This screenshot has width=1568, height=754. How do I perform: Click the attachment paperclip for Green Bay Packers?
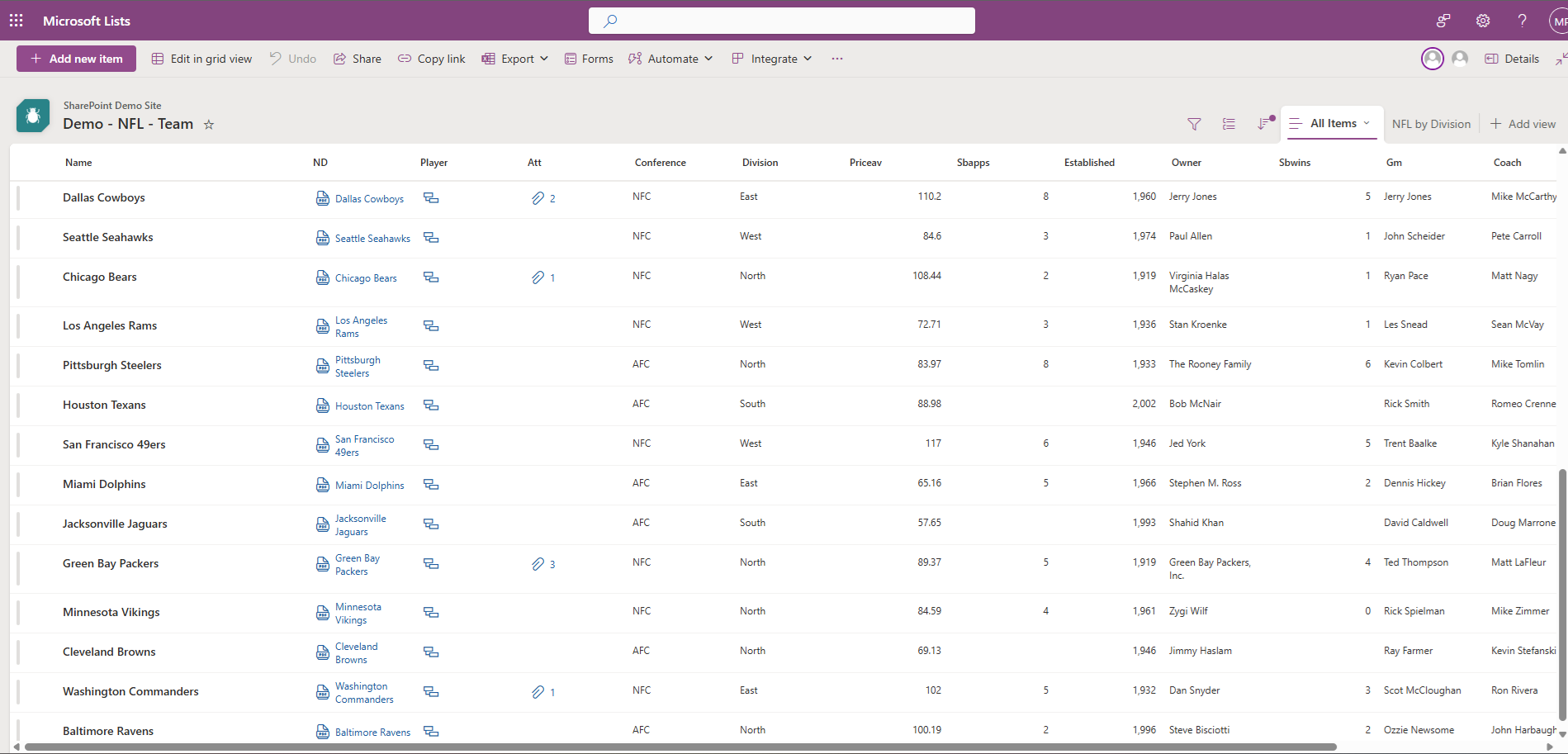click(538, 564)
